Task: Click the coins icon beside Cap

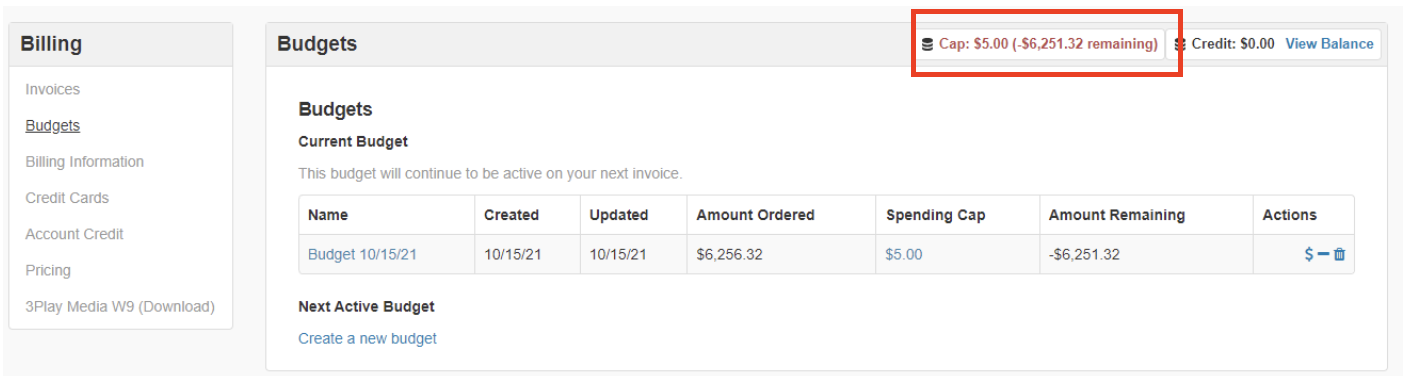Action: pyautogui.click(x=927, y=44)
